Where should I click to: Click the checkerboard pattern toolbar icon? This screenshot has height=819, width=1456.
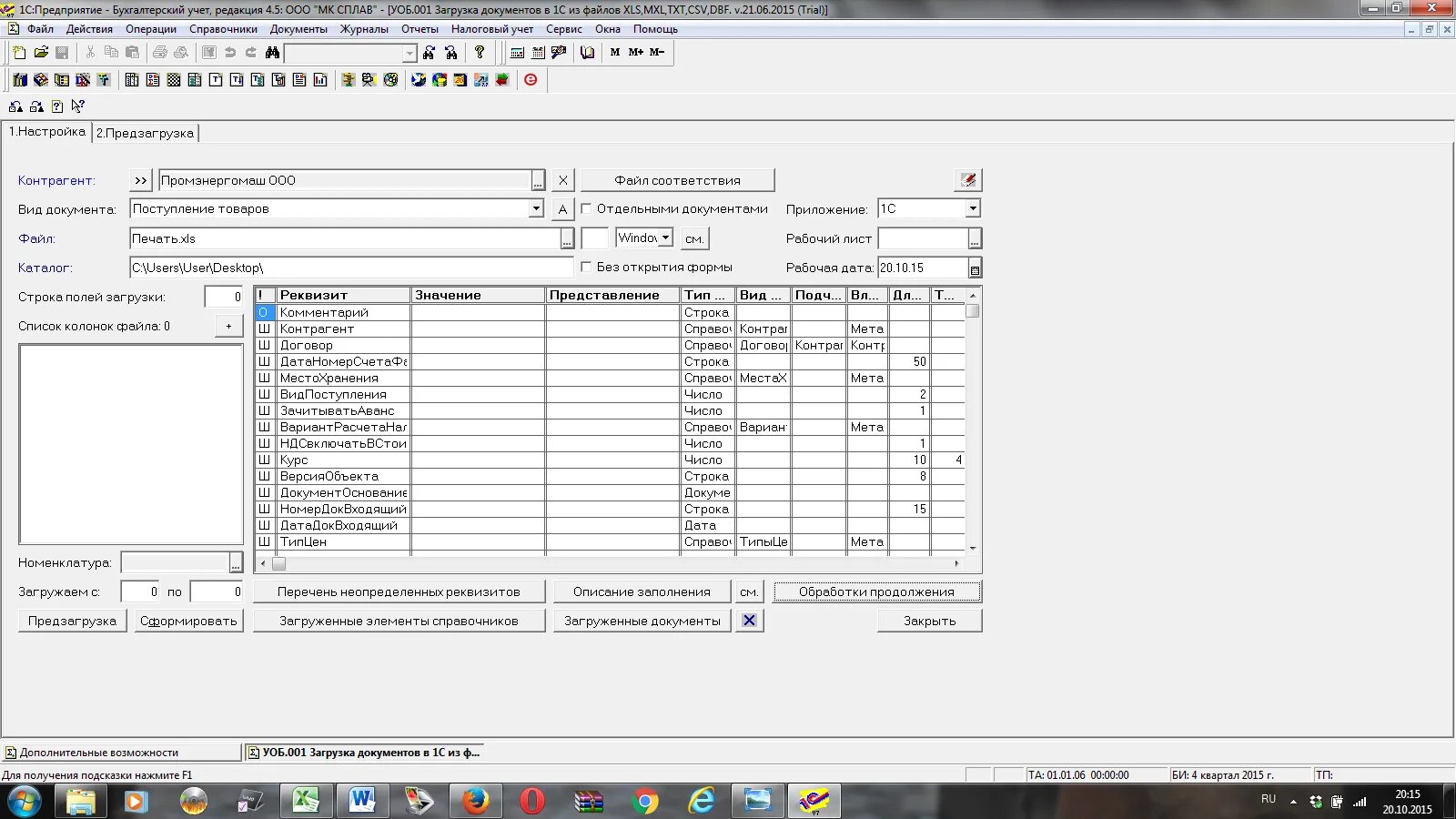(x=174, y=80)
